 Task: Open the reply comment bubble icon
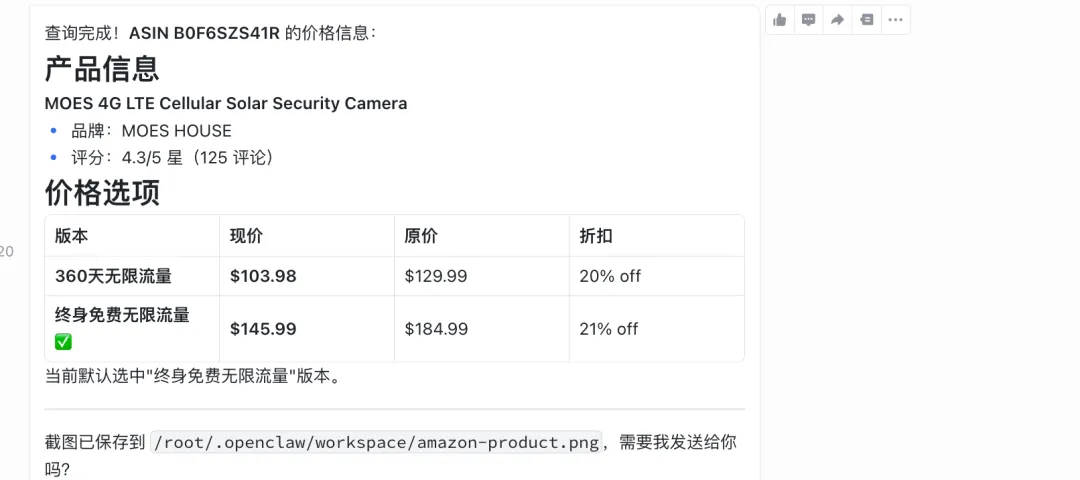tap(809, 20)
